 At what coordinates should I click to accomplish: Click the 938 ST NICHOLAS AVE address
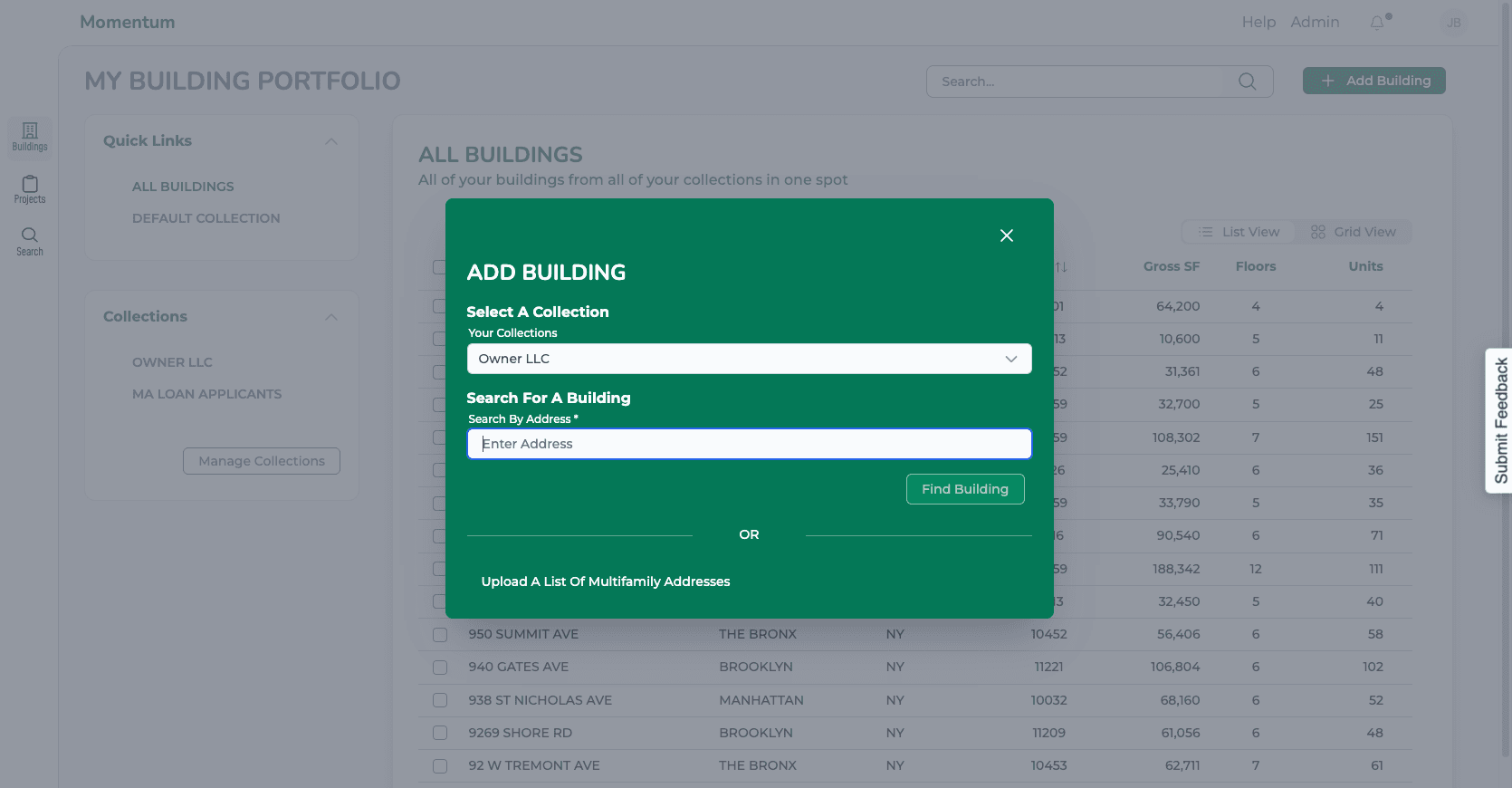tap(541, 700)
